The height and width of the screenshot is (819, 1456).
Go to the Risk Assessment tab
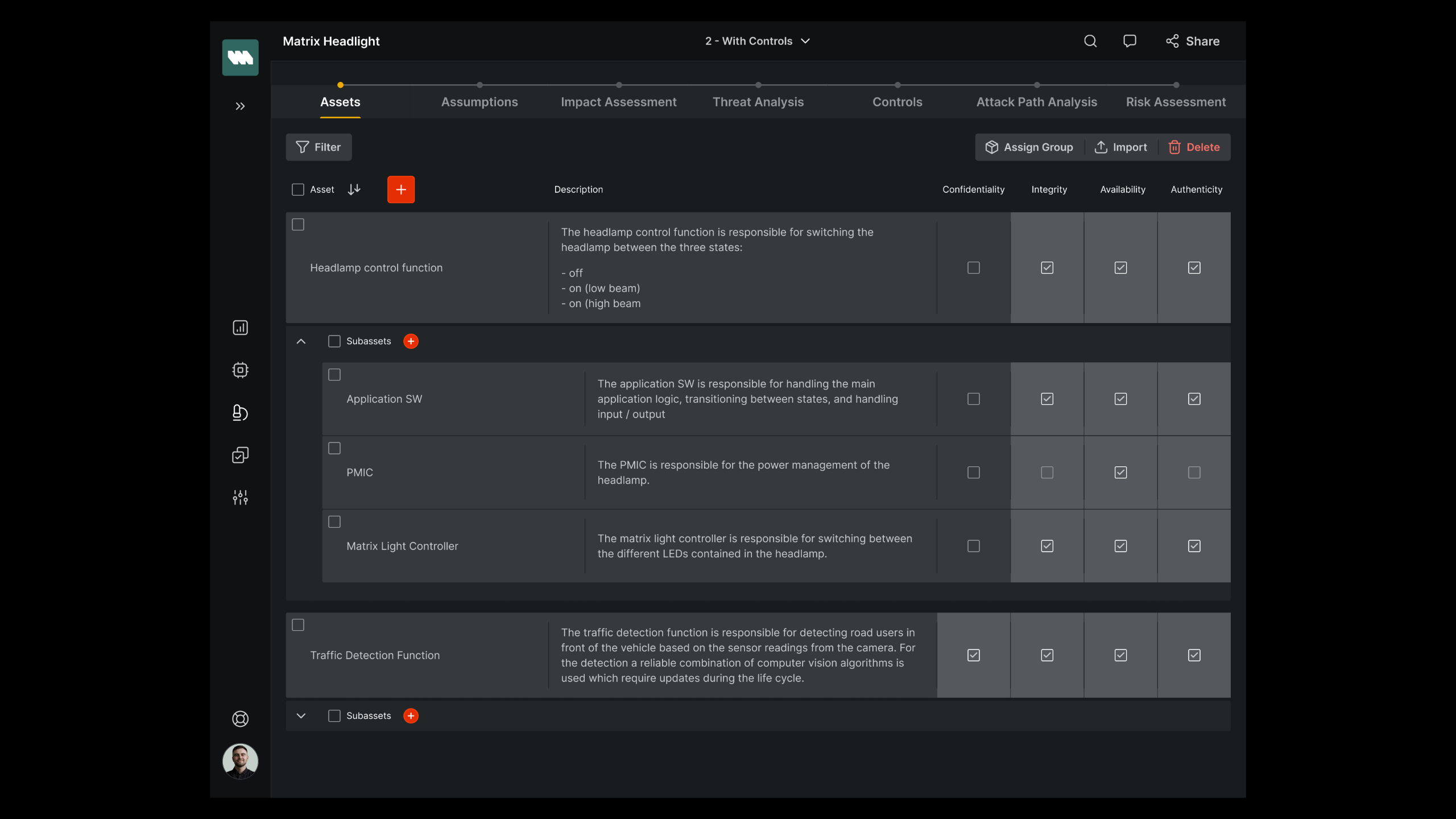[1176, 102]
